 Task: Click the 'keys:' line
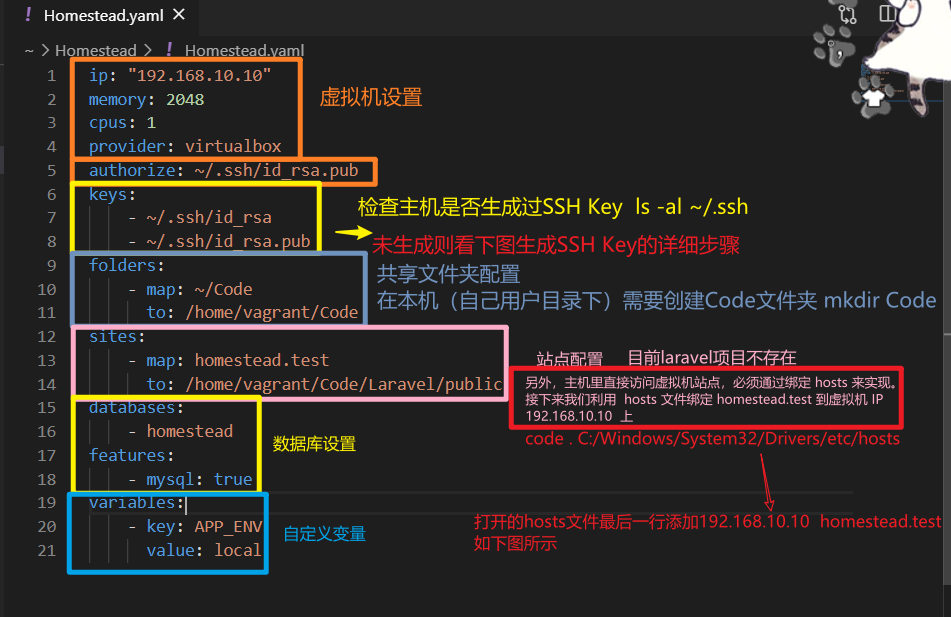pyautogui.click(x=112, y=194)
